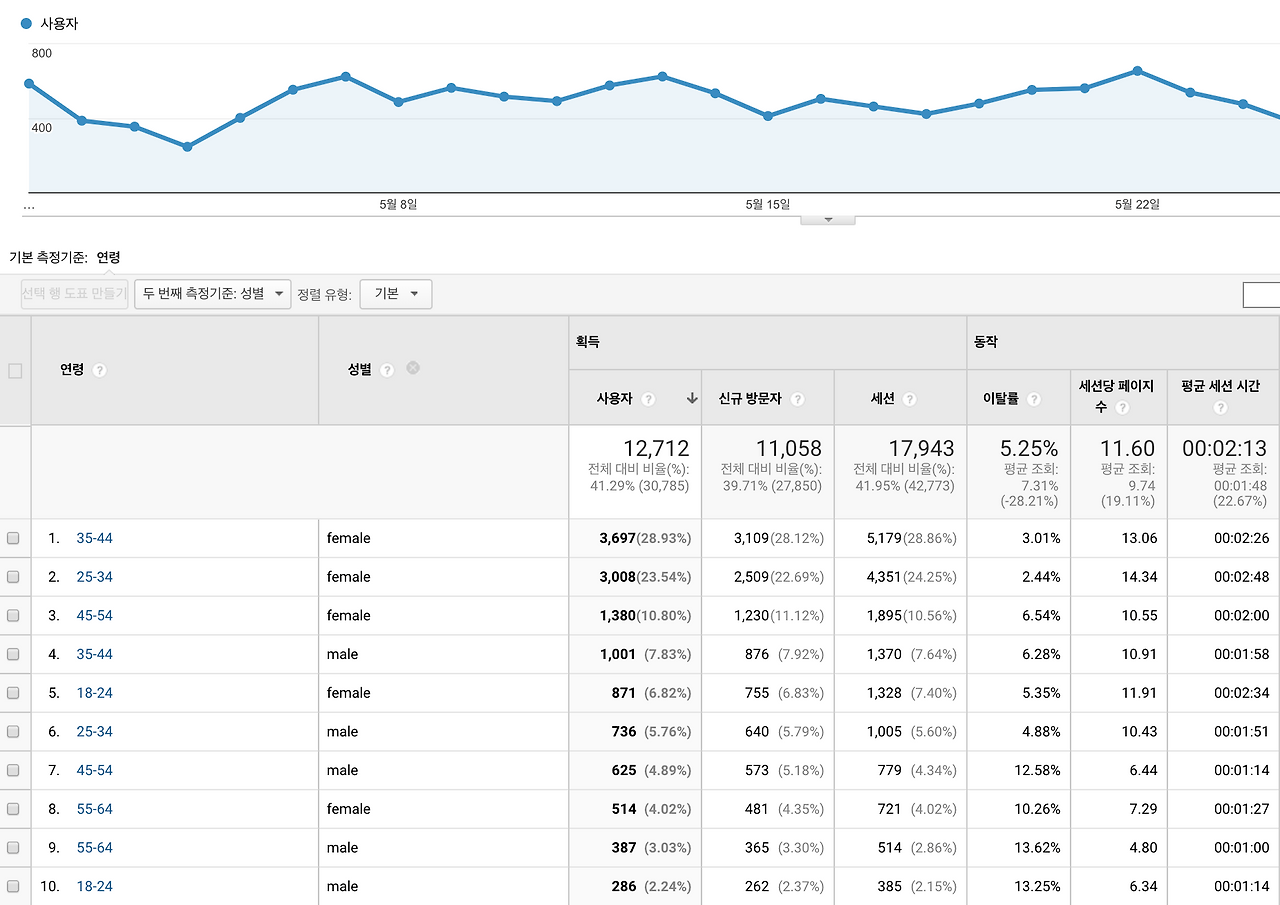
Task: Click the lowest data point on the chart
Action: click(187, 147)
